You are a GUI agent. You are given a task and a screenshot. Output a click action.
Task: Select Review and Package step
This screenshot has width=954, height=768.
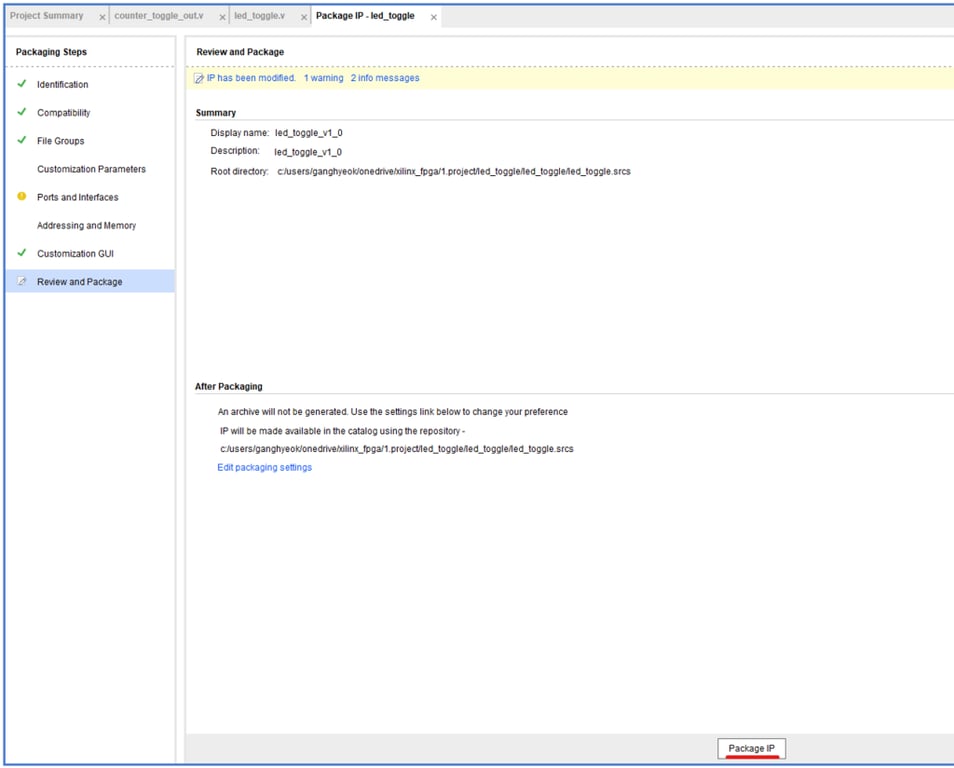(91, 281)
